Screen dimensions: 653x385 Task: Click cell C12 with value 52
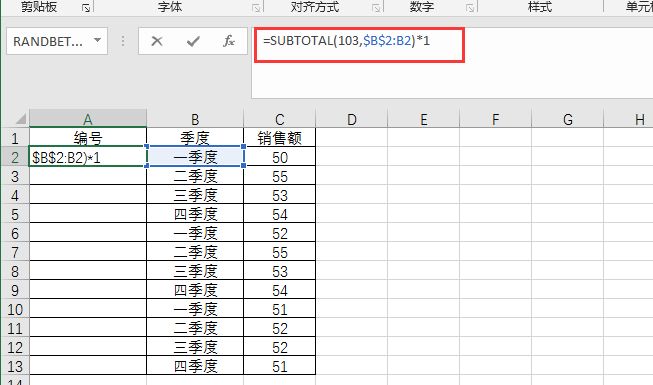280,347
